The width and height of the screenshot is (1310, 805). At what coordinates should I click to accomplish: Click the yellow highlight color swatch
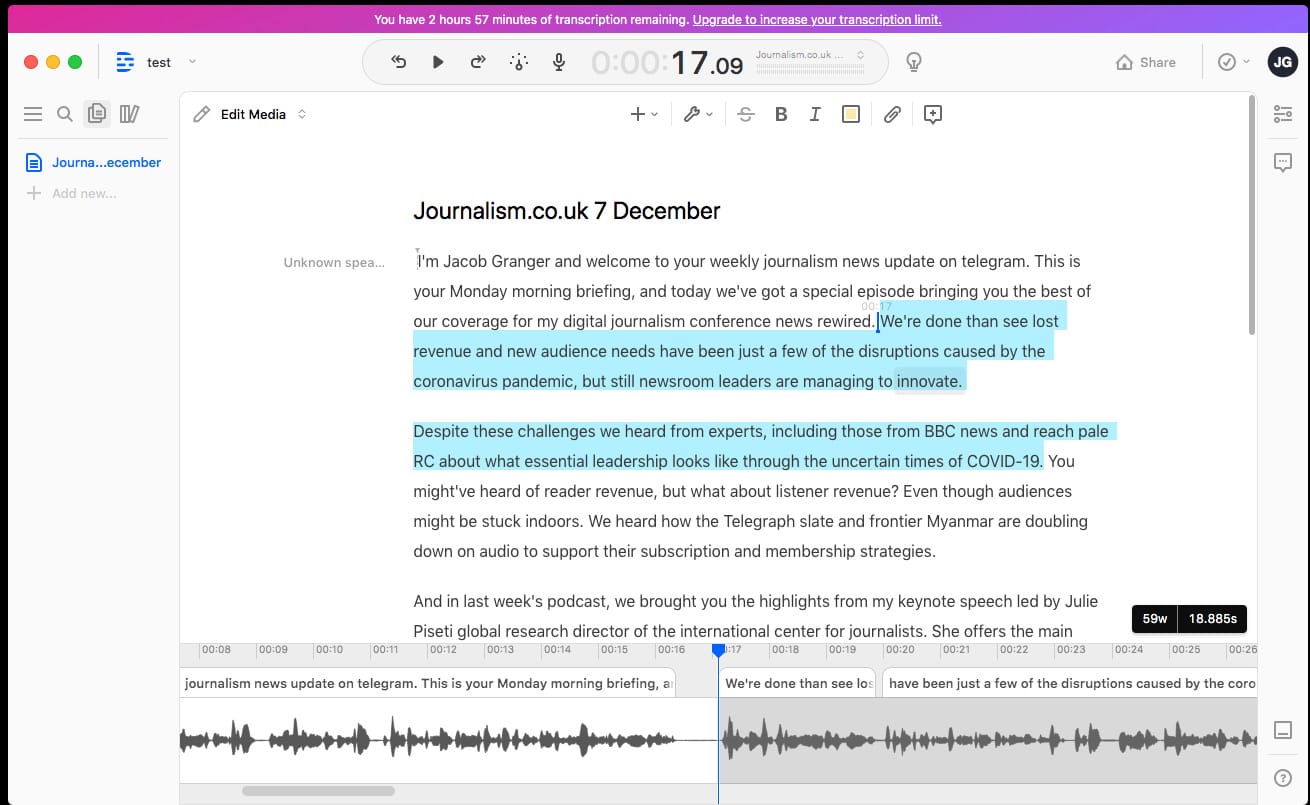[851, 114]
